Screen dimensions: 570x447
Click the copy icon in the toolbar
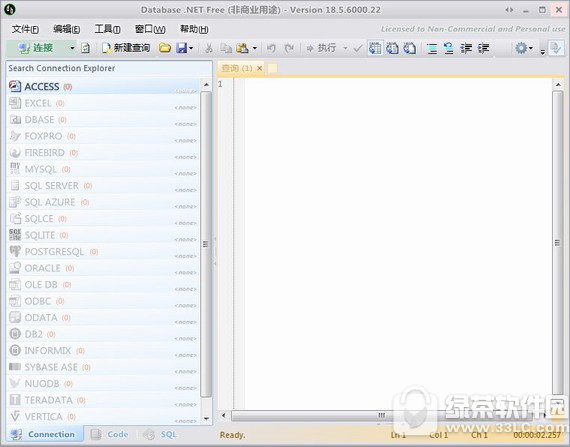pyautogui.click(x=226, y=48)
